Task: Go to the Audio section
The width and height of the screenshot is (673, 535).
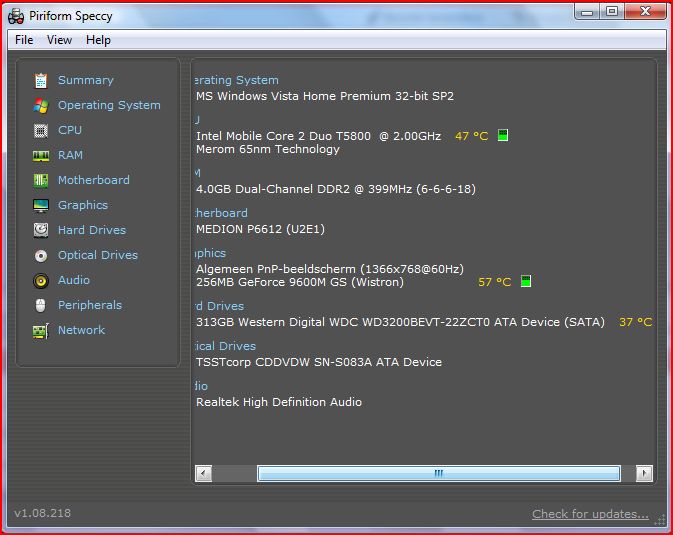Action: pyautogui.click(x=74, y=280)
